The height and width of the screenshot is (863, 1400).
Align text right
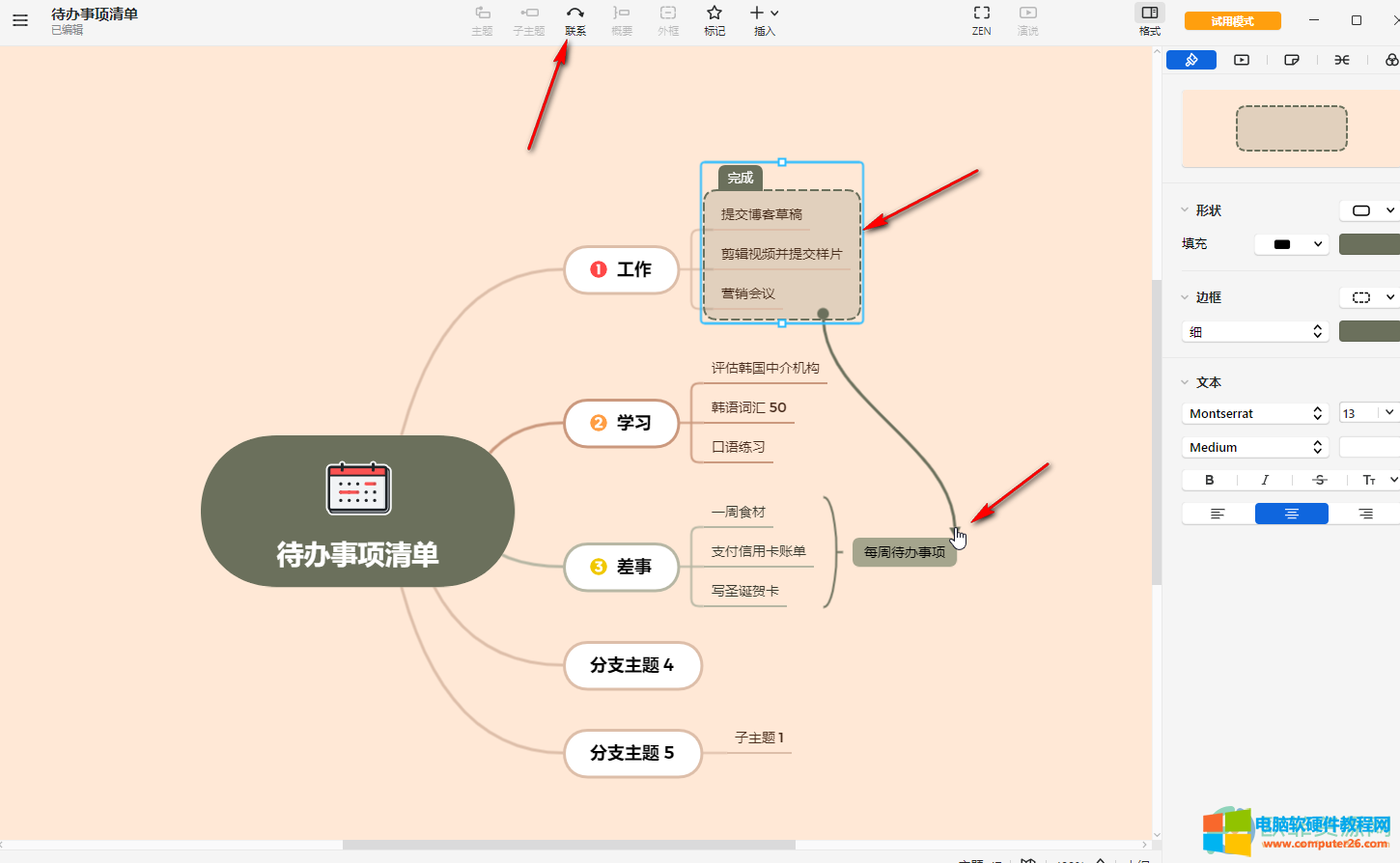(1364, 514)
